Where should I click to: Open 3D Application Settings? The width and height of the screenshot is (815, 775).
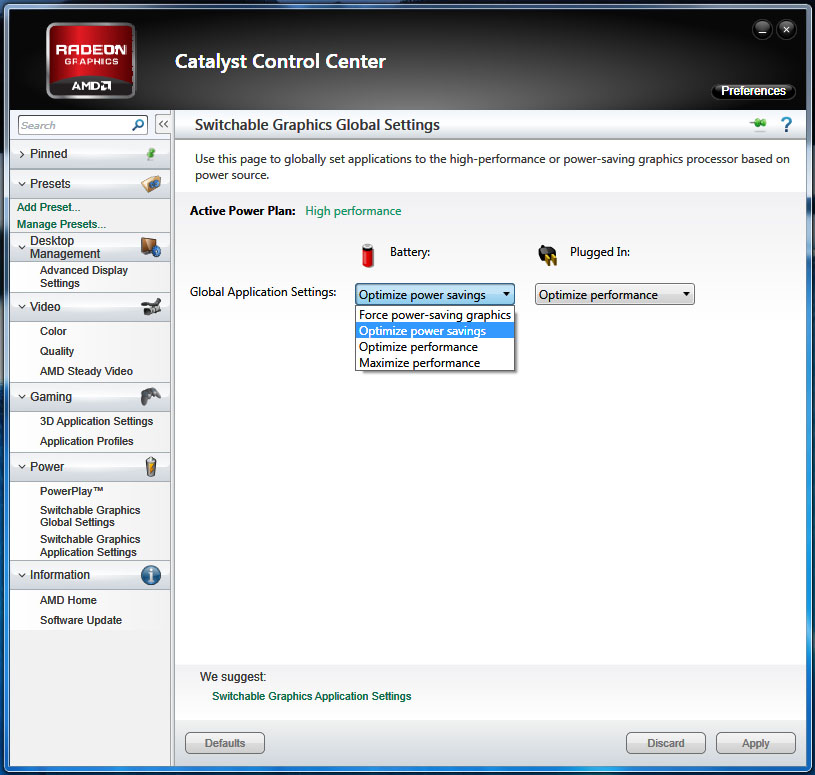coord(96,421)
